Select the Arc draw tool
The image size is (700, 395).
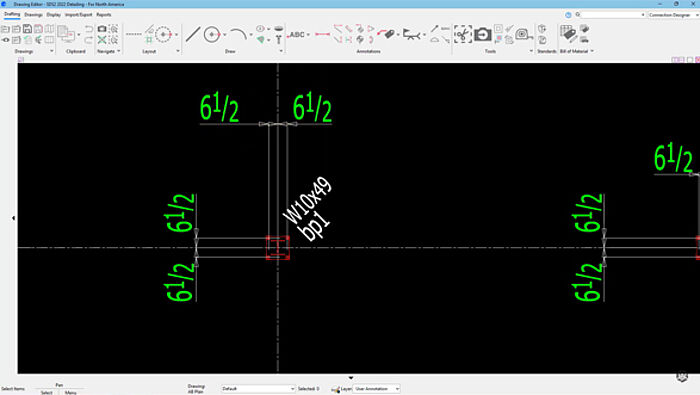tap(238, 34)
